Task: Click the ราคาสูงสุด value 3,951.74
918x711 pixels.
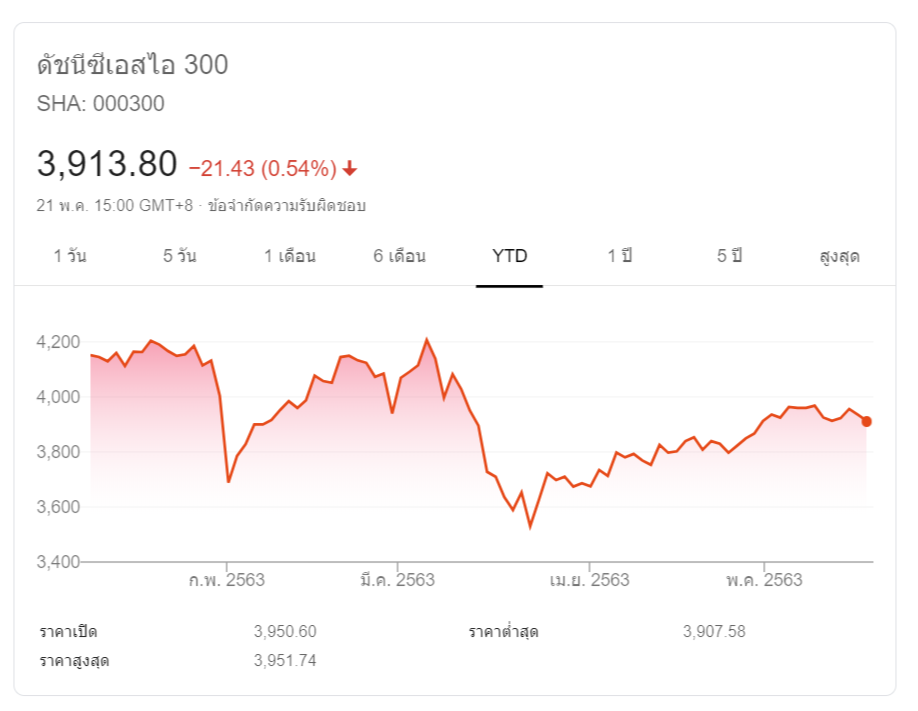Action: [285, 660]
